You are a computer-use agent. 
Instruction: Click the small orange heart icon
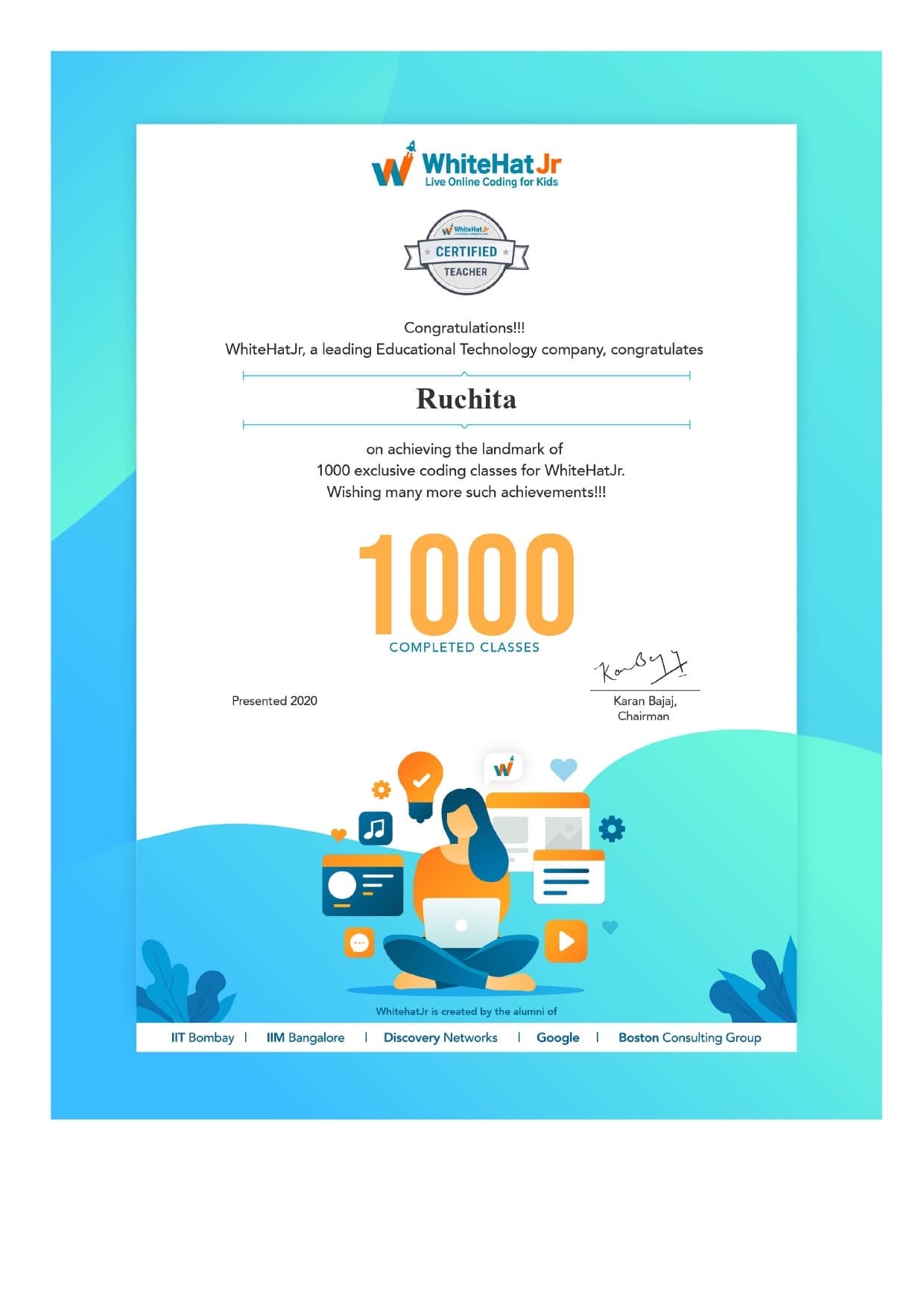(338, 835)
